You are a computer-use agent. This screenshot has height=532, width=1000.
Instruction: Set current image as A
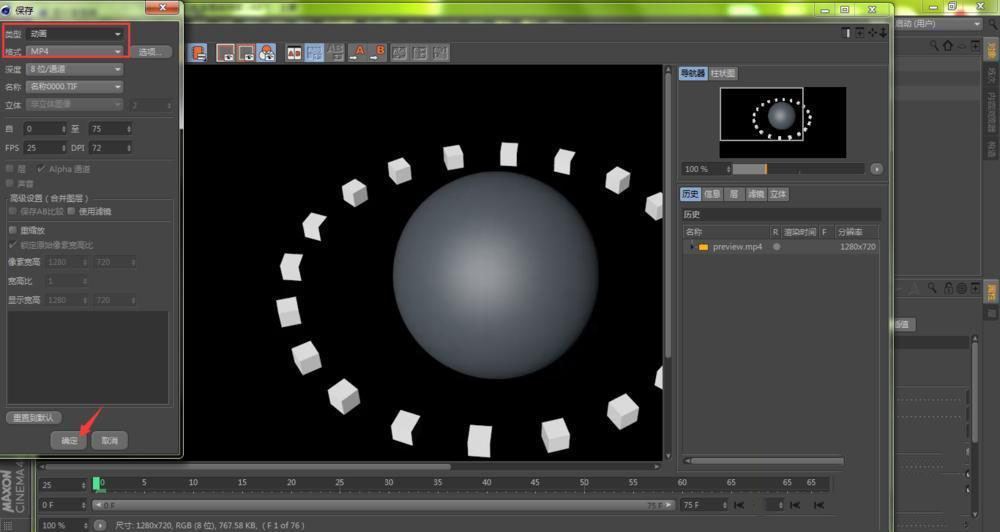pyautogui.click(x=357, y=52)
